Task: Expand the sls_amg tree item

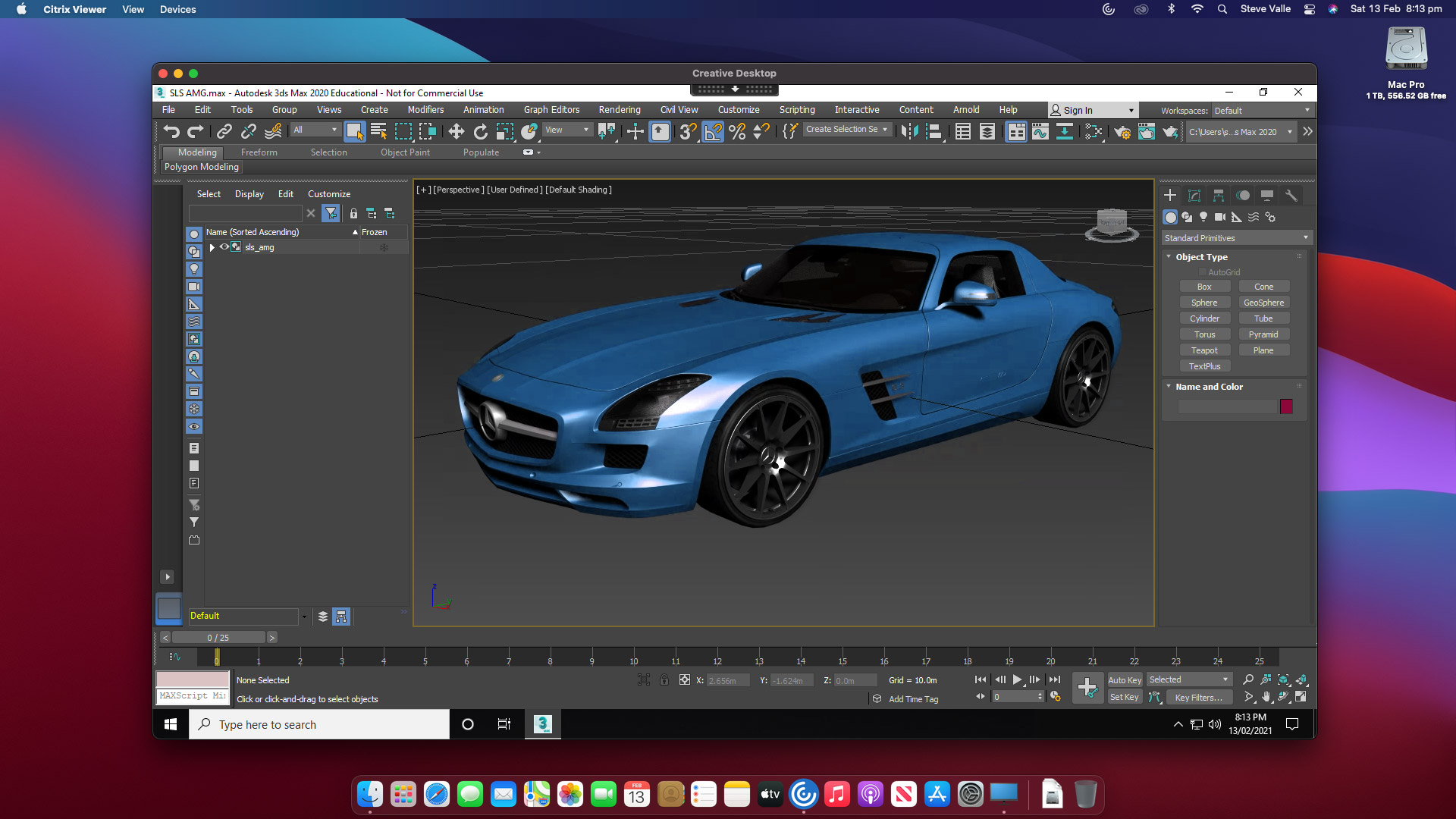Action: pos(212,247)
